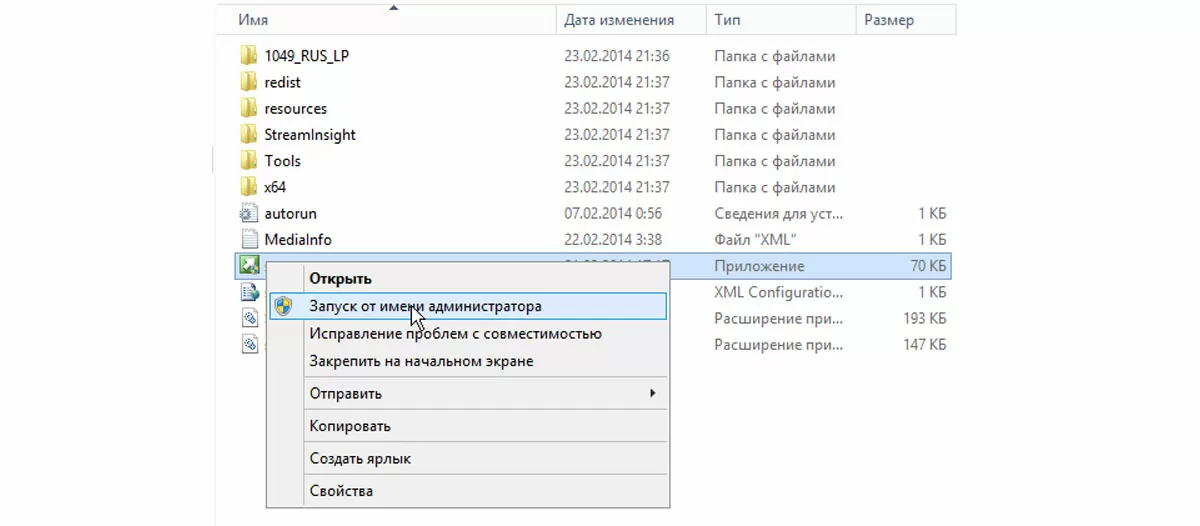Click the 193 КБ extension file icon

coord(250,318)
